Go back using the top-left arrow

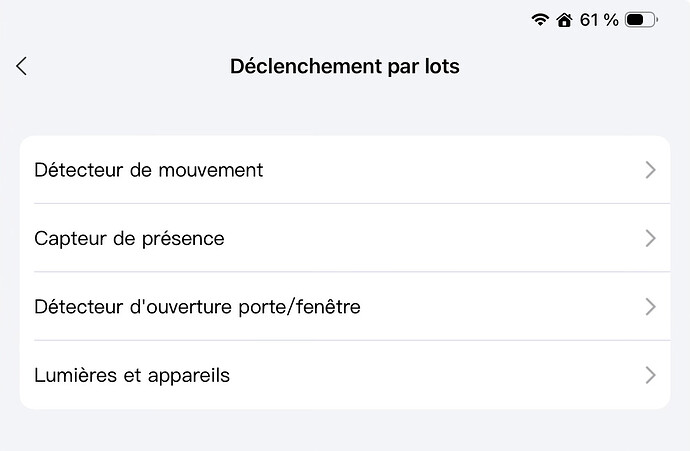pos(22,66)
